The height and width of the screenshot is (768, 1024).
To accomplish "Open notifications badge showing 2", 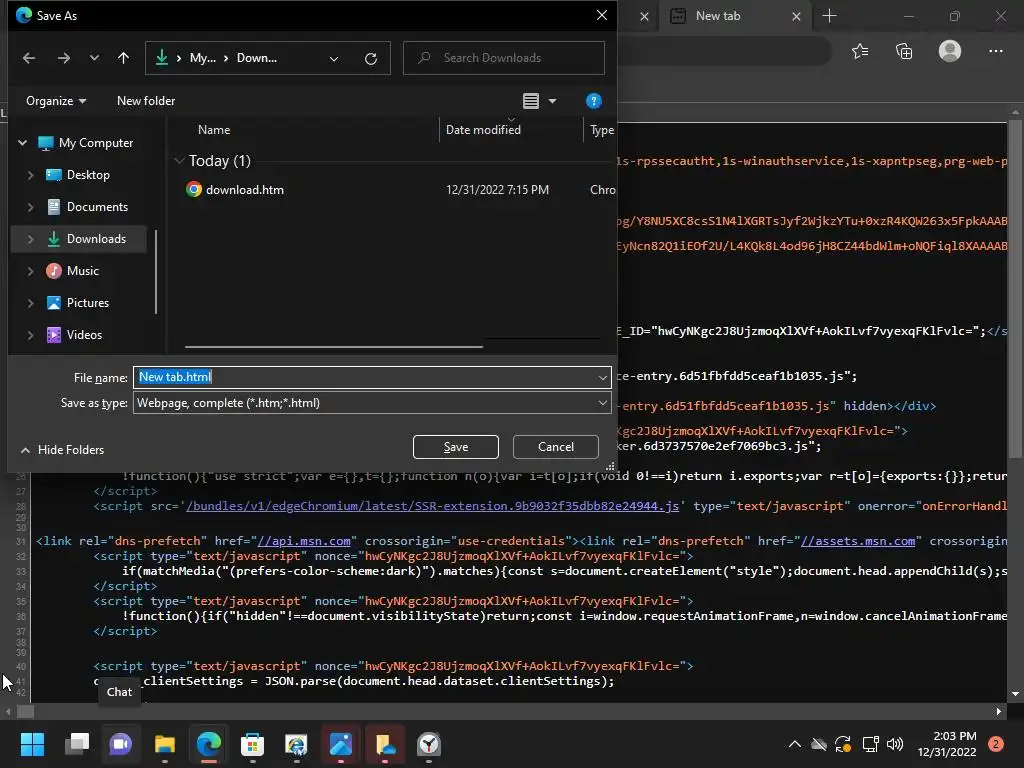I will point(996,744).
